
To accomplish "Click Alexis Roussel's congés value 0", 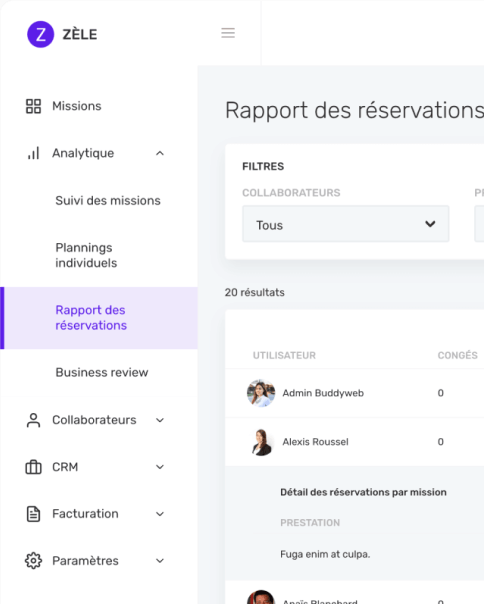I will (440, 442).
